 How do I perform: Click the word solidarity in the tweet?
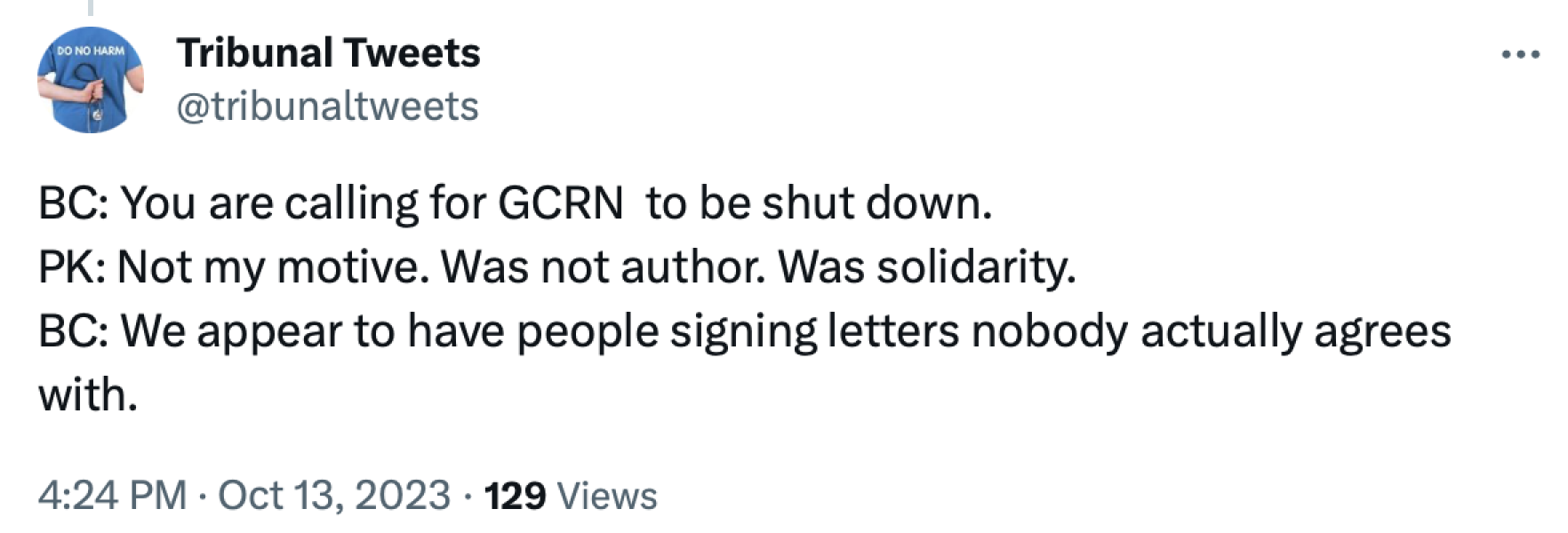coord(976,266)
